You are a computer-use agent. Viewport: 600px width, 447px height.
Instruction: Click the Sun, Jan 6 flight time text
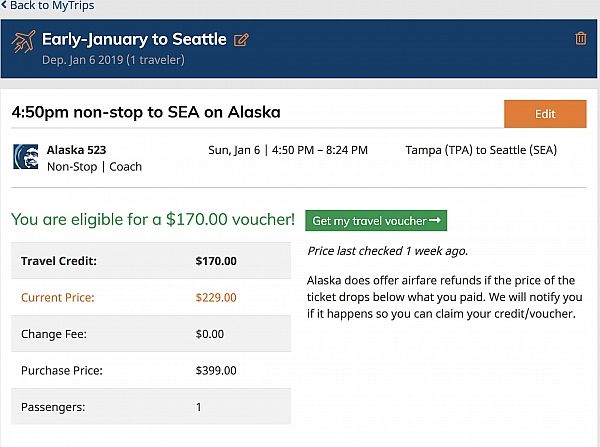point(288,151)
